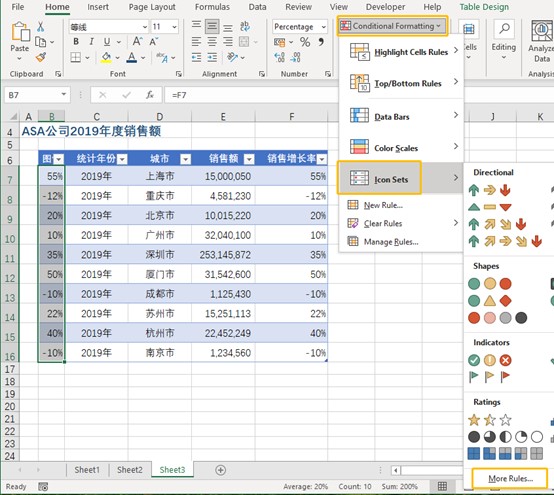The width and height of the screenshot is (554, 495).
Task: Open Fill Color dropdown arrow
Action: click(117, 58)
